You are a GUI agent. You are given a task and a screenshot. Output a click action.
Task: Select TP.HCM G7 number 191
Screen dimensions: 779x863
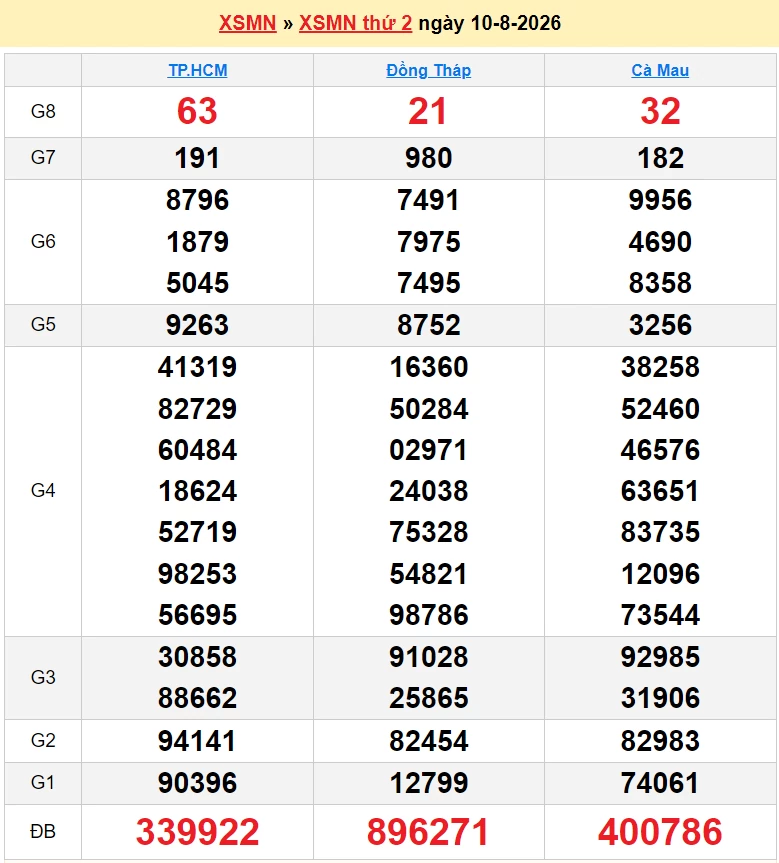197,158
